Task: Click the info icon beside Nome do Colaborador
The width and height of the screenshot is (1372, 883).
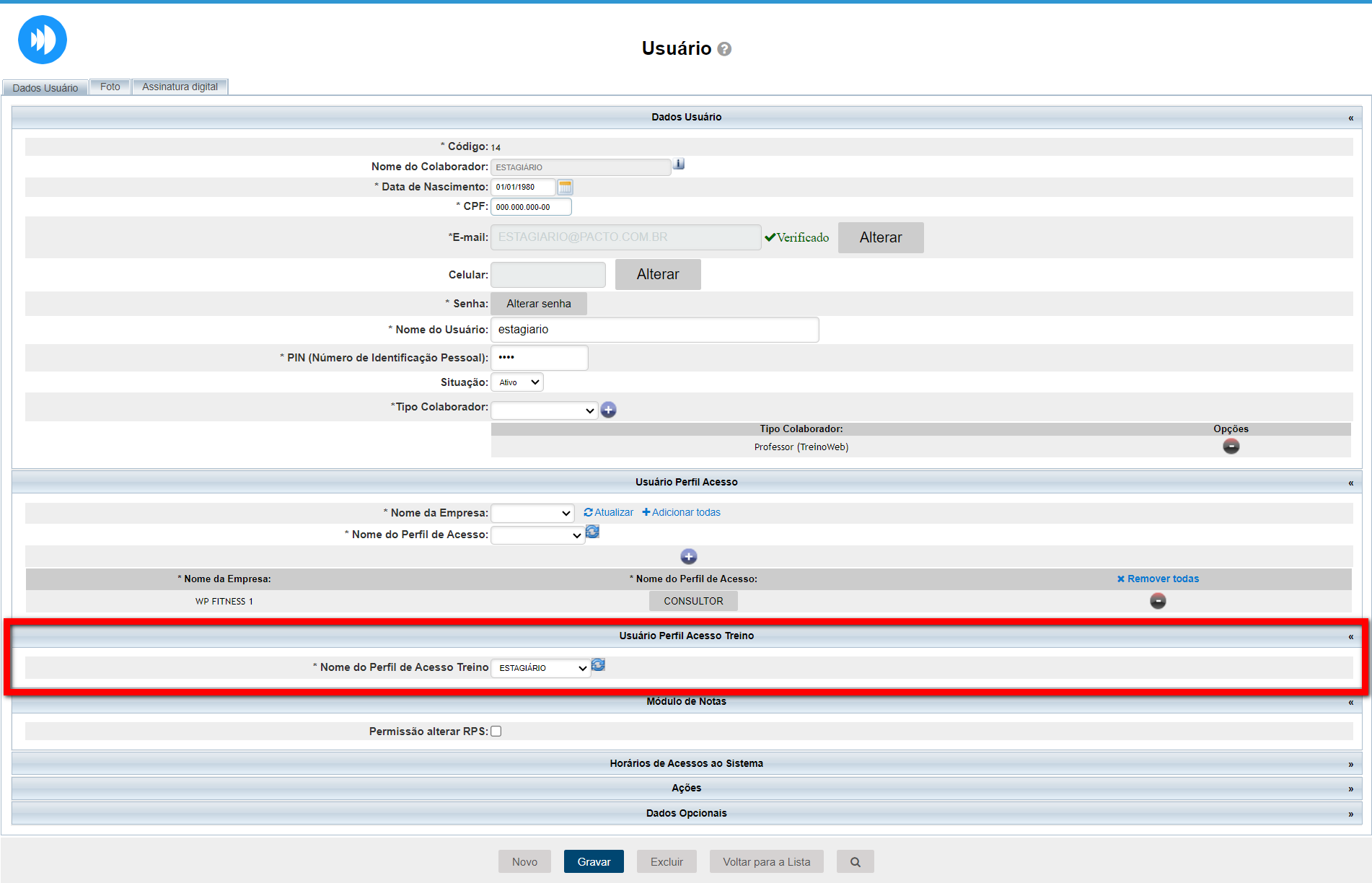Action: point(679,164)
